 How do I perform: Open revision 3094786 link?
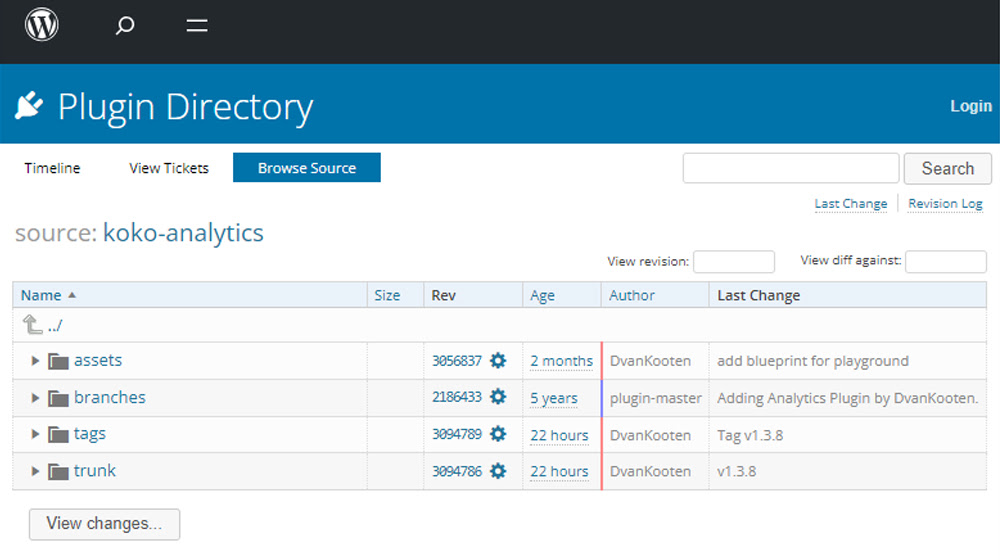[457, 471]
